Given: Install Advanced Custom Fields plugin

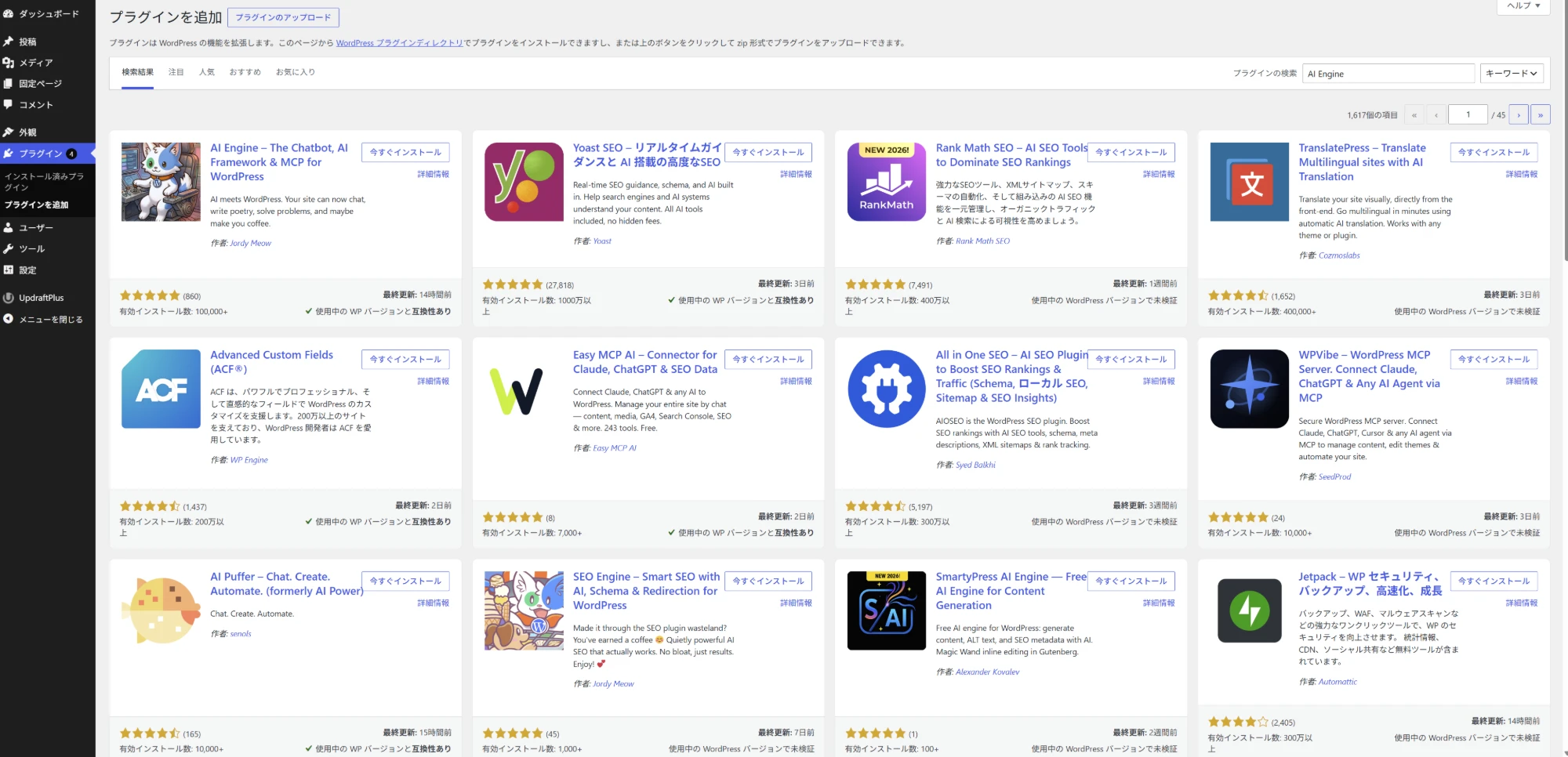Looking at the screenshot, I should 405,359.
